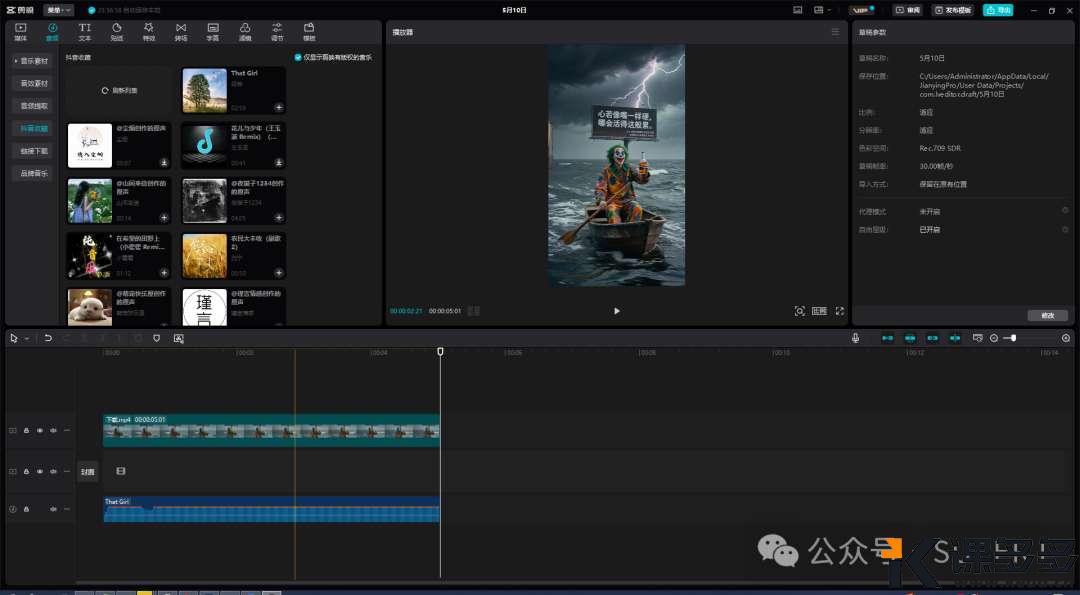Toggle visibility eye on the video track
Screen dimensions: 1080x595
coord(40,430)
